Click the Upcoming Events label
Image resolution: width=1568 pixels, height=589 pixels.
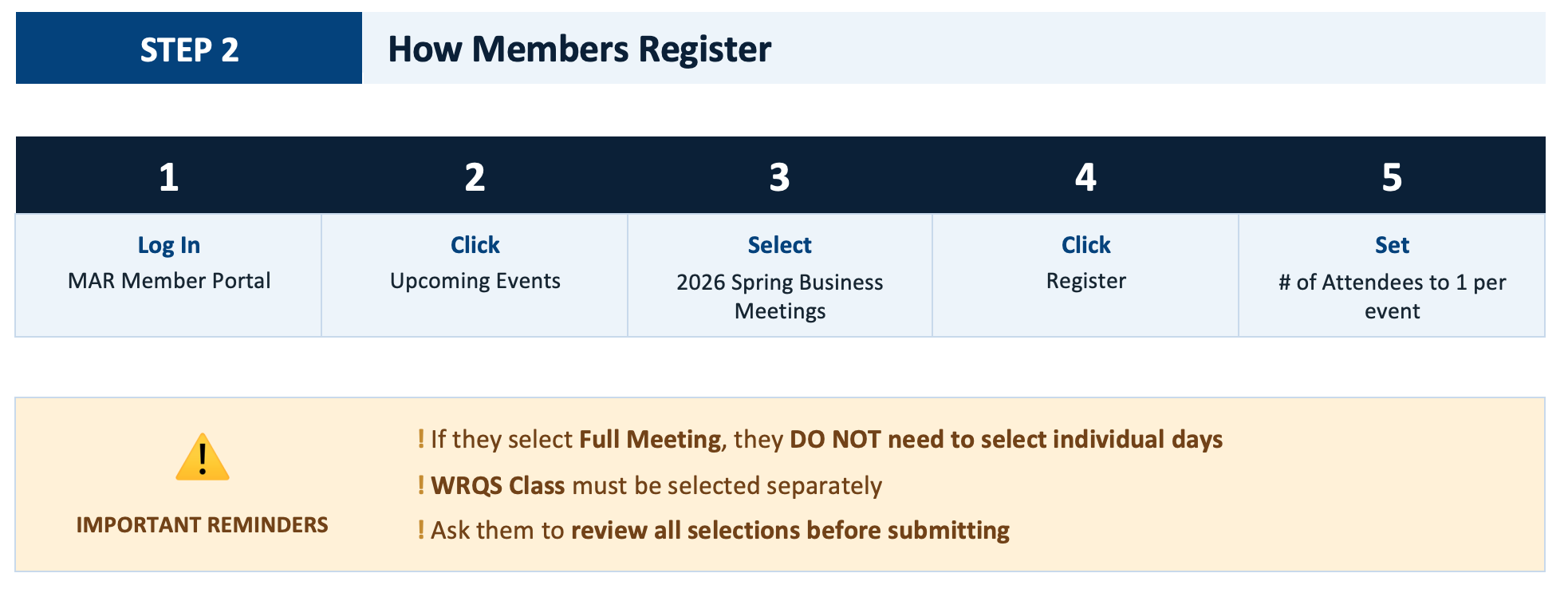[x=475, y=281]
